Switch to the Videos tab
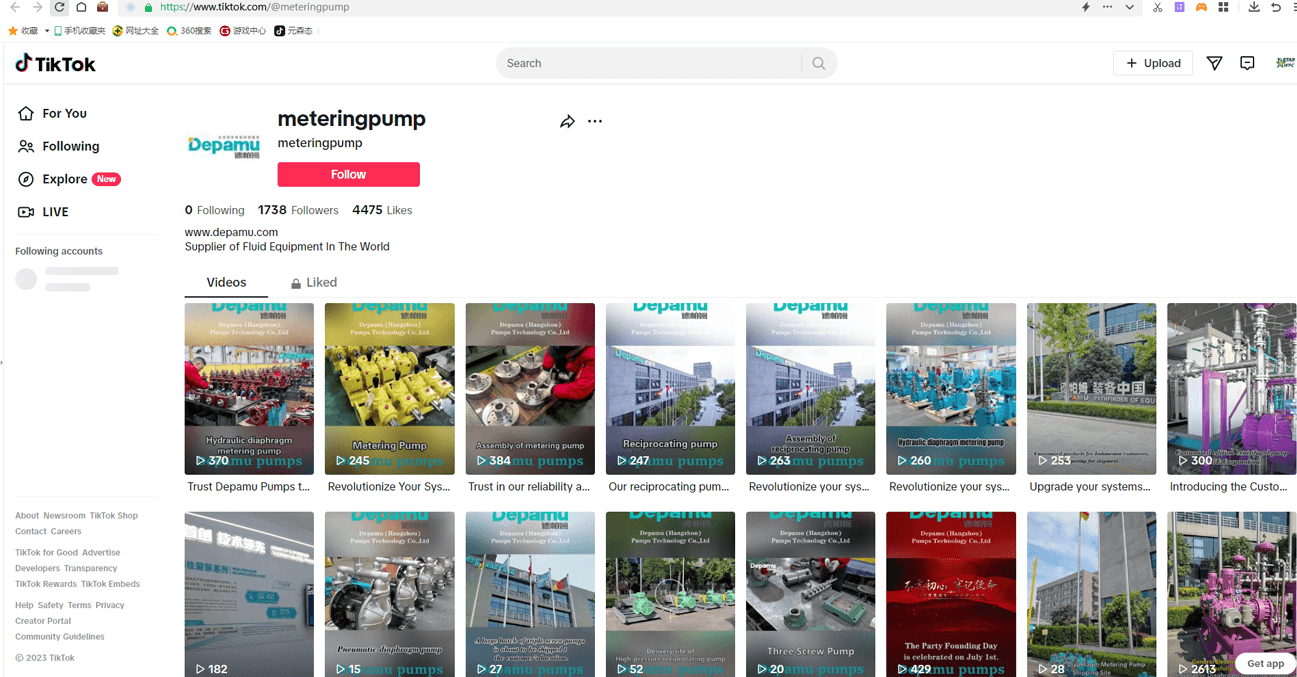Screen dimensions: 1297x677 tap(226, 282)
